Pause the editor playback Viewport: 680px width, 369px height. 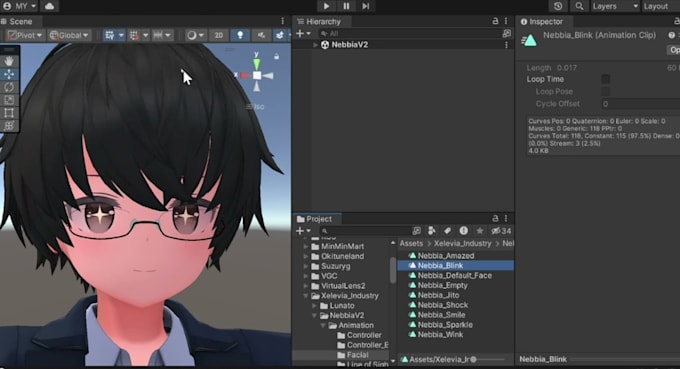(x=346, y=6)
